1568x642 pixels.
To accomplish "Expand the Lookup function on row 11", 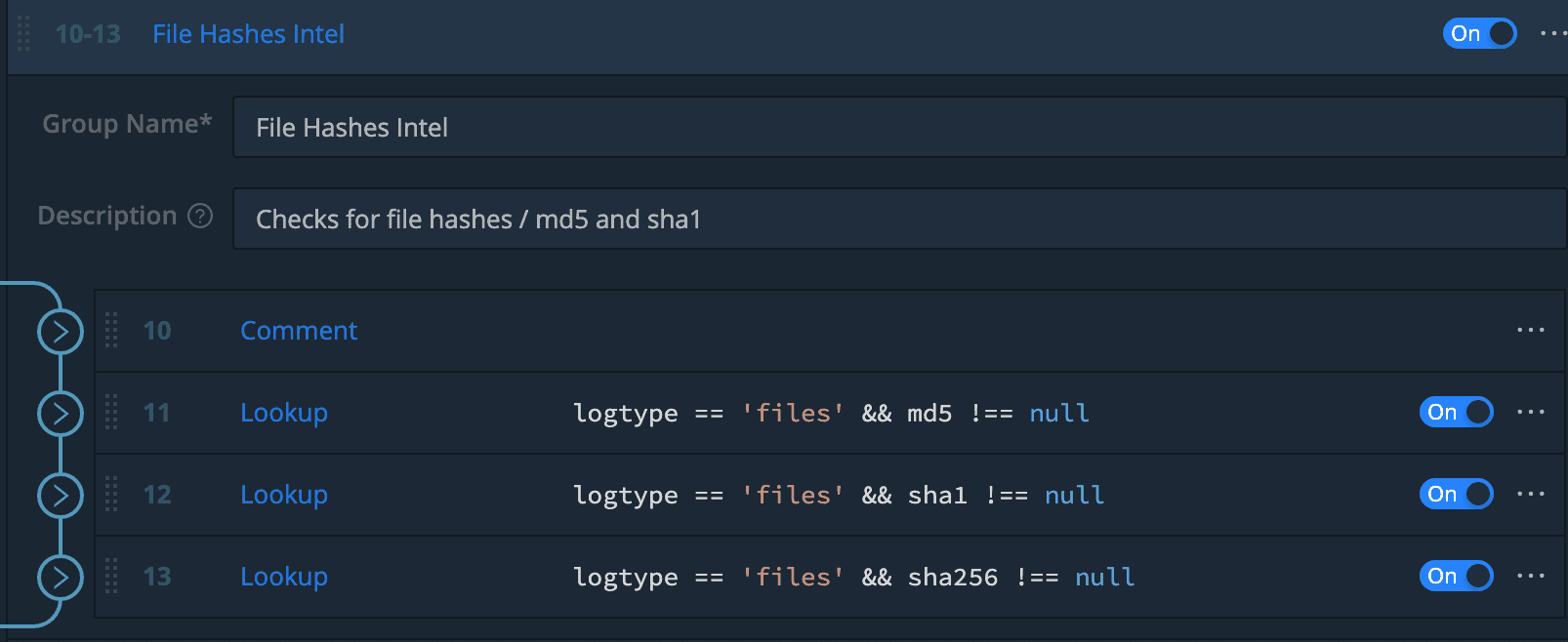I will click(61, 414).
